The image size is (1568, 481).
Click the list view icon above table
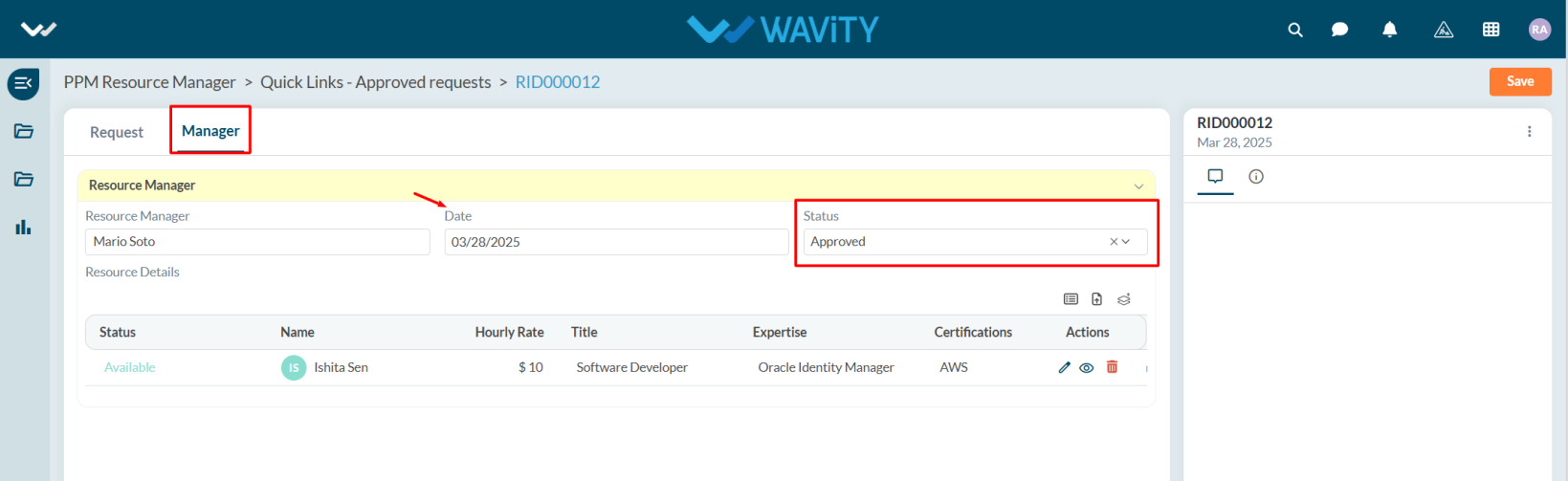[1071, 299]
